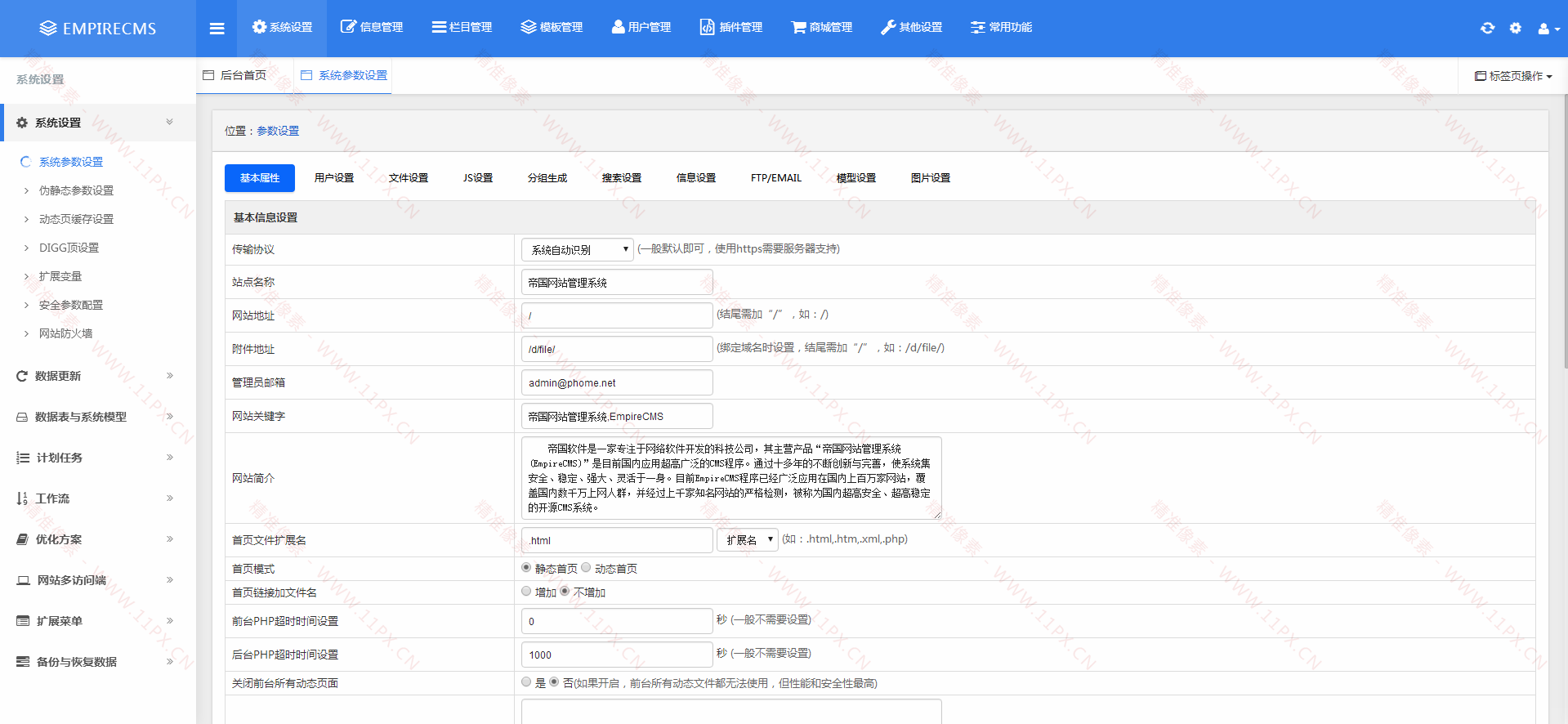Switch to 分组生成 tab

(547, 178)
